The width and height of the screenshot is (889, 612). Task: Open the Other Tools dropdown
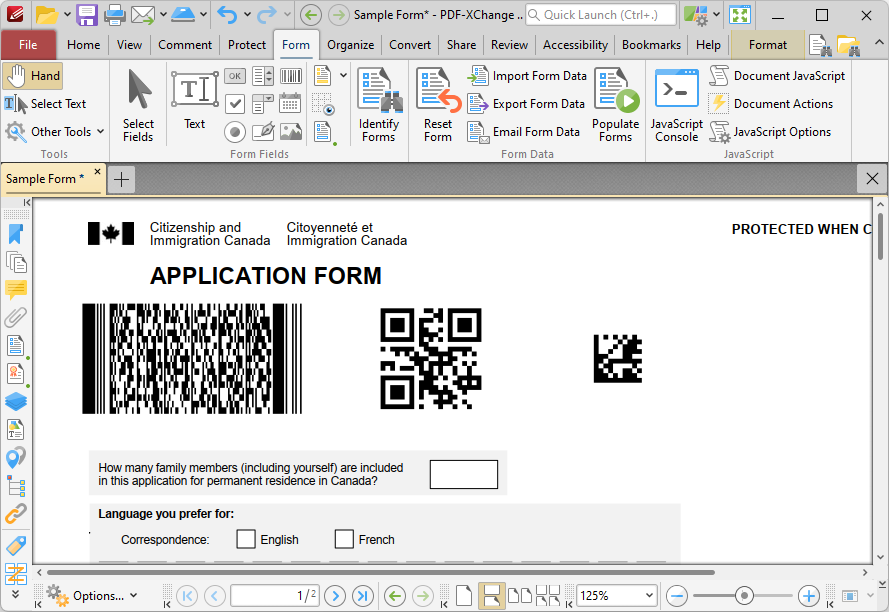tap(54, 132)
